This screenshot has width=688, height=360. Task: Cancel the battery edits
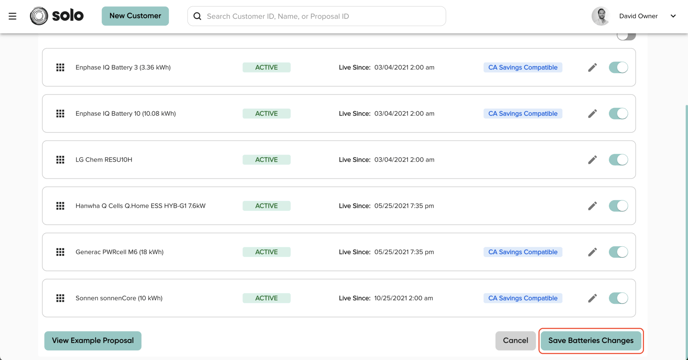coord(516,341)
